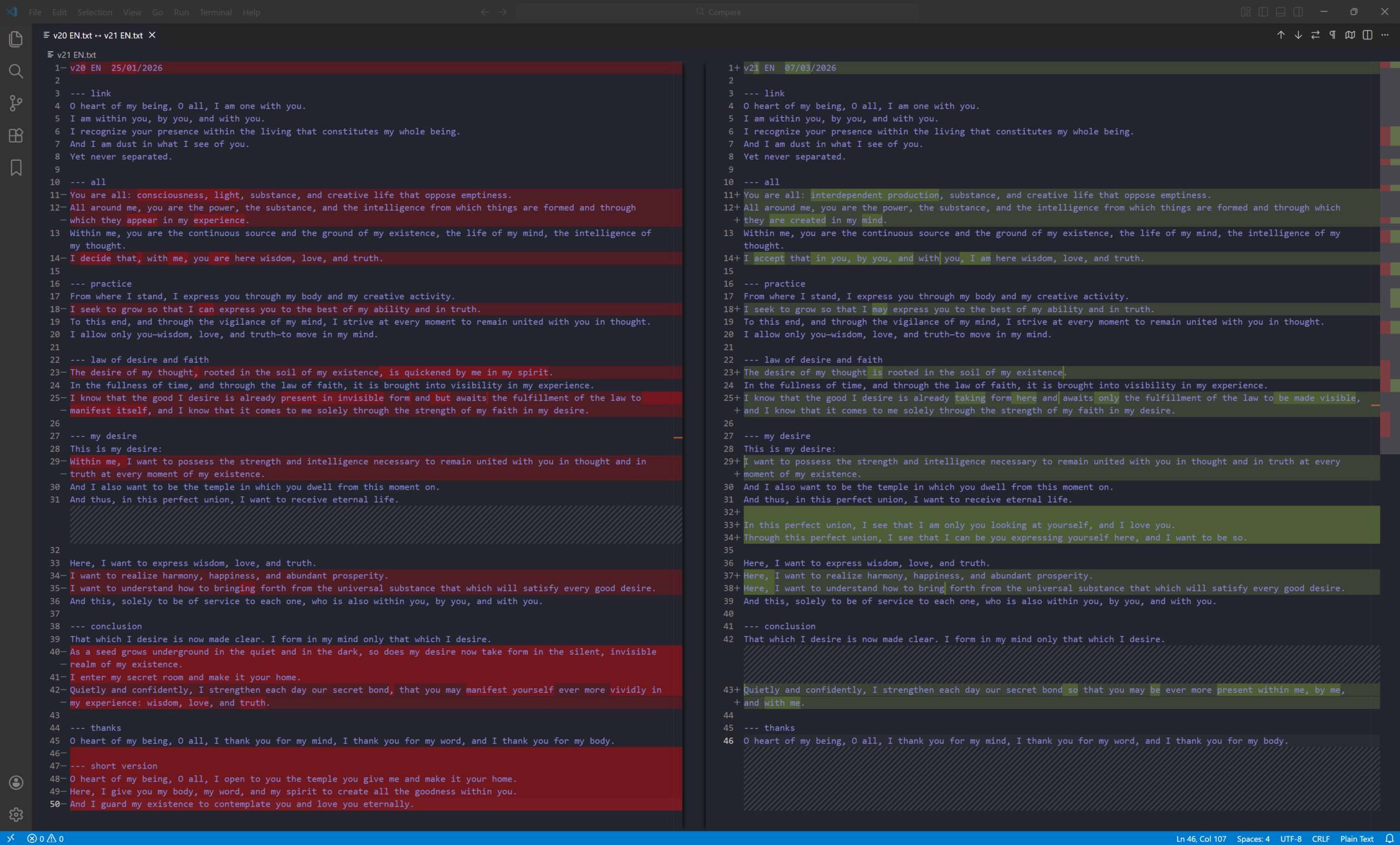
Task: Click the diff overview ruler on far right
Action: (x=1390, y=256)
